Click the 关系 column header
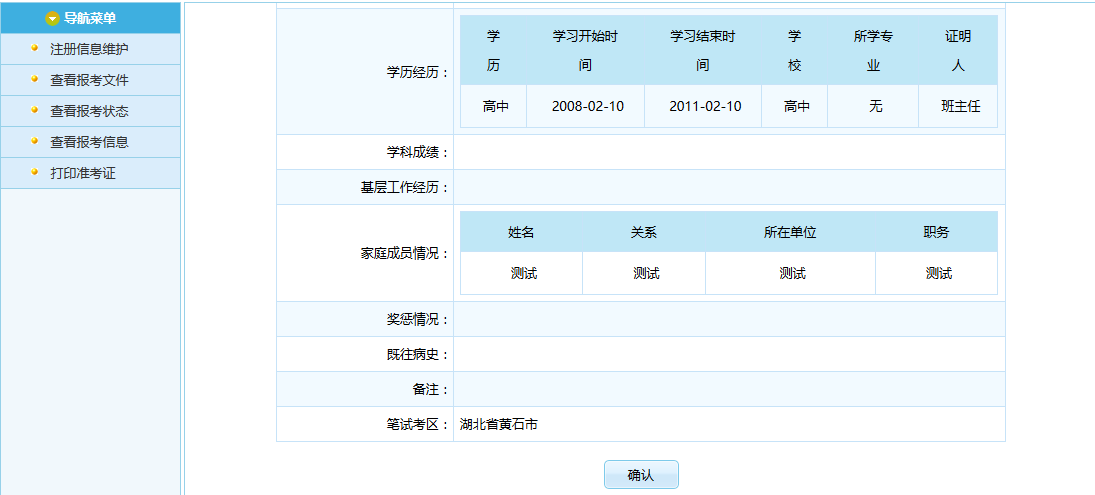The width and height of the screenshot is (1095, 495). coord(643,232)
